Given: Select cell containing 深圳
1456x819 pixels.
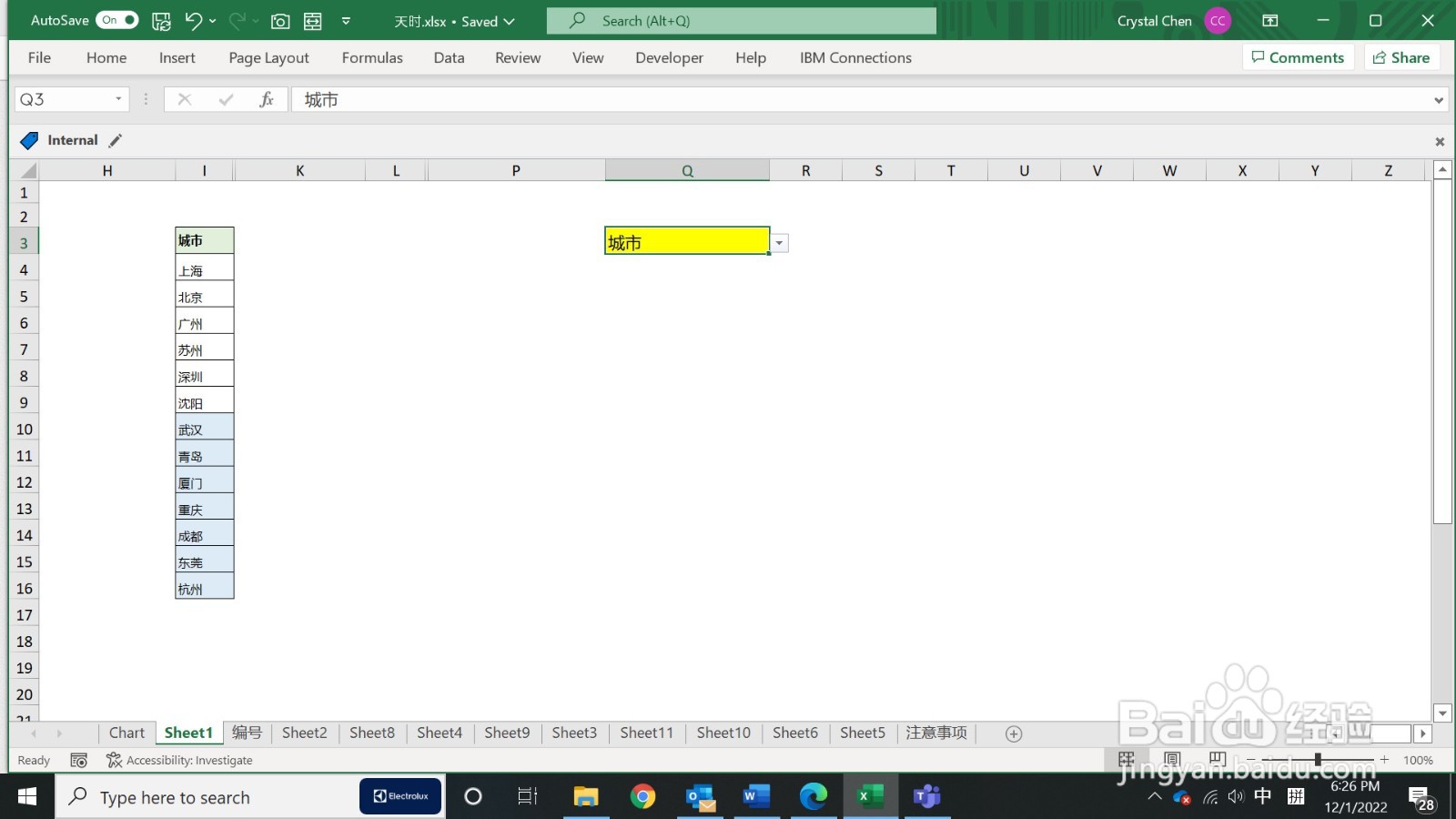Looking at the screenshot, I should pos(205,376).
